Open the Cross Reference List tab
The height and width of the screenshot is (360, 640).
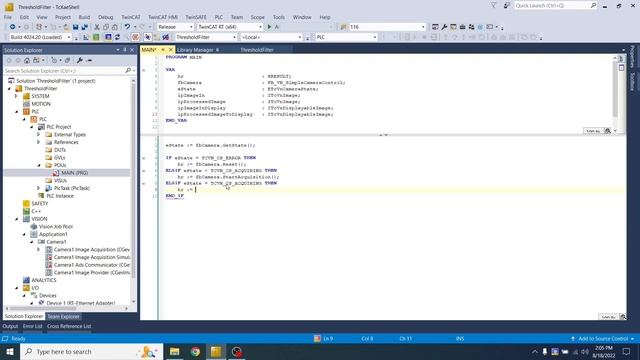pyautogui.click(x=69, y=326)
